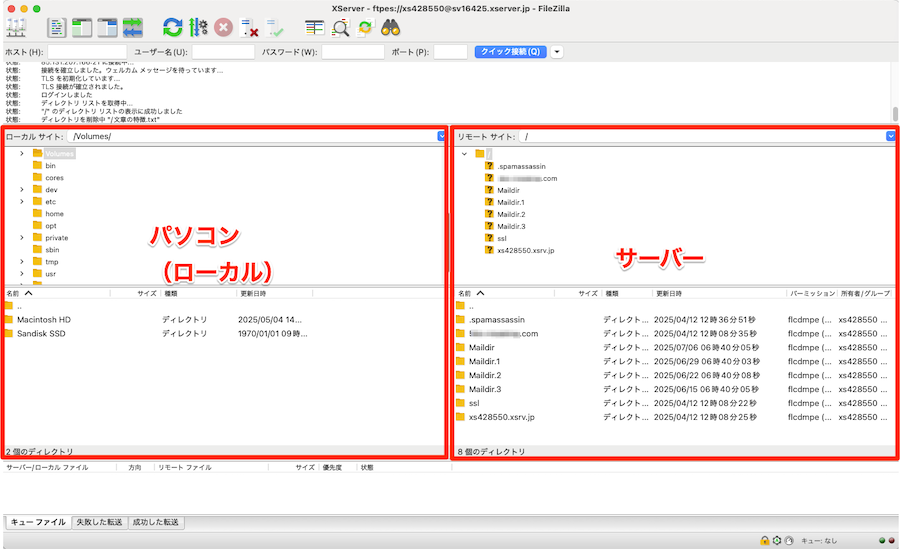The image size is (900, 549).
Task: Select xs428550.xsrv.jp in remote file list
Action: (501, 417)
